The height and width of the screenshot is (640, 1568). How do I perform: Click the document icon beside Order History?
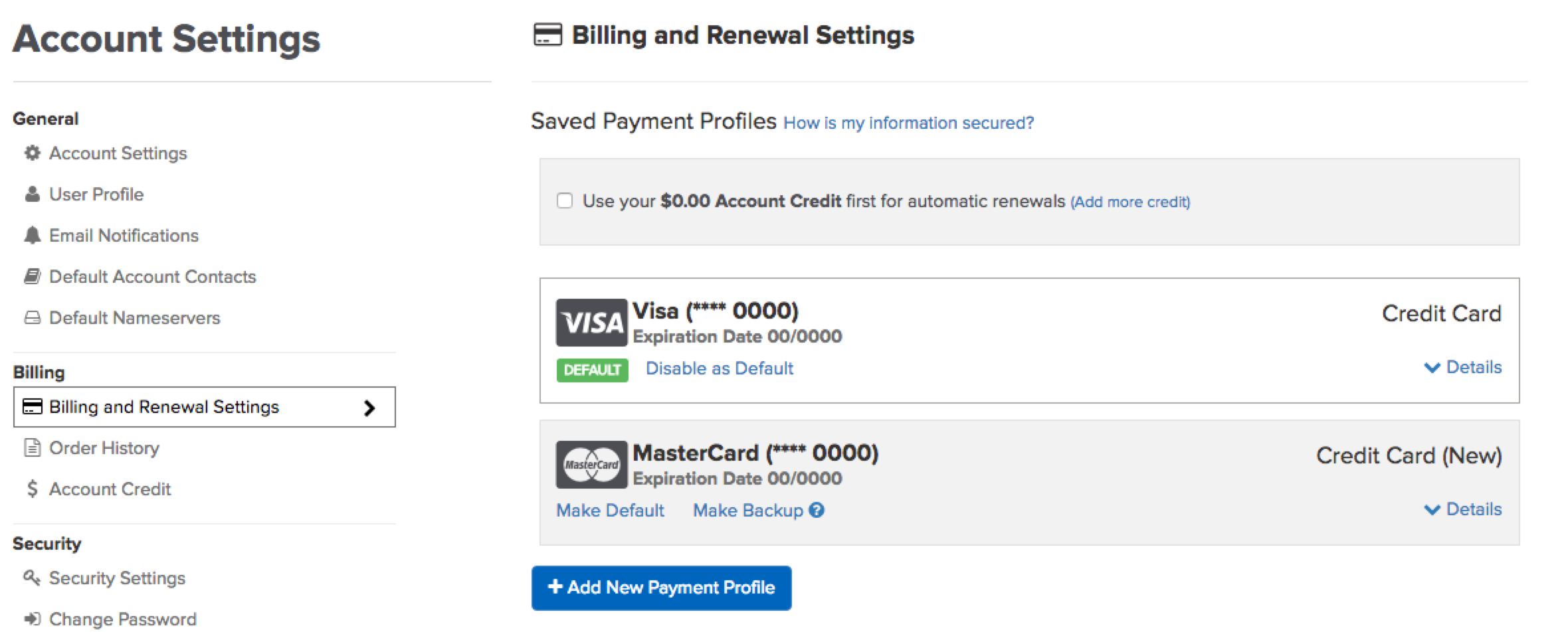(32, 448)
